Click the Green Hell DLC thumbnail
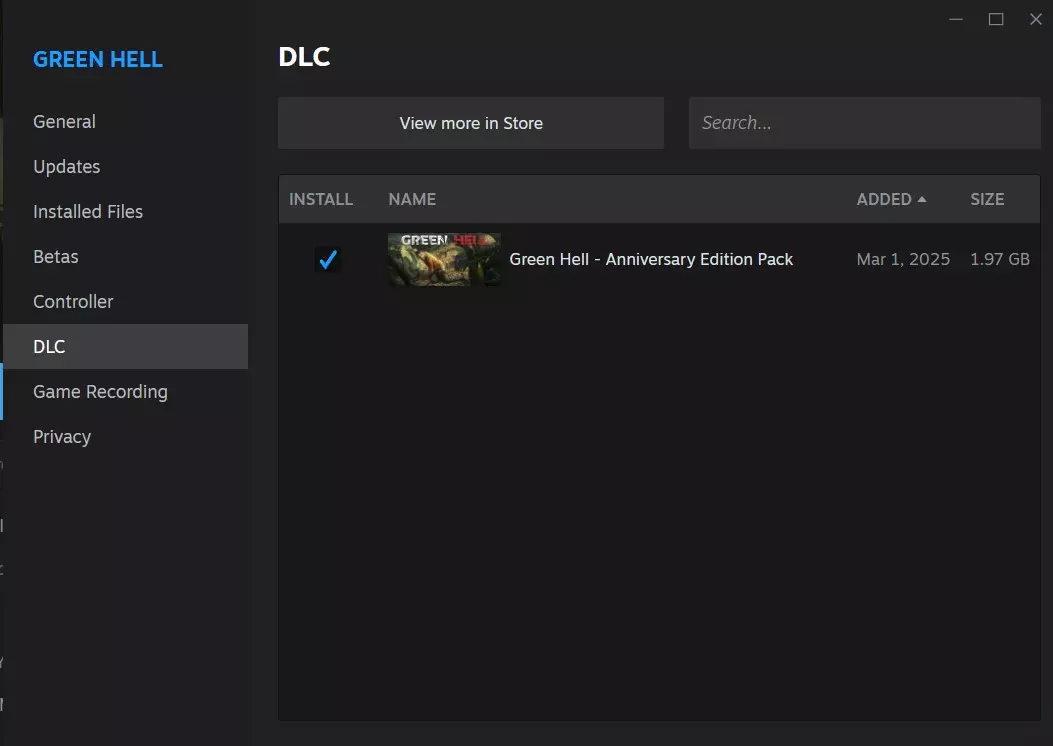This screenshot has width=1053, height=746. 444,259
